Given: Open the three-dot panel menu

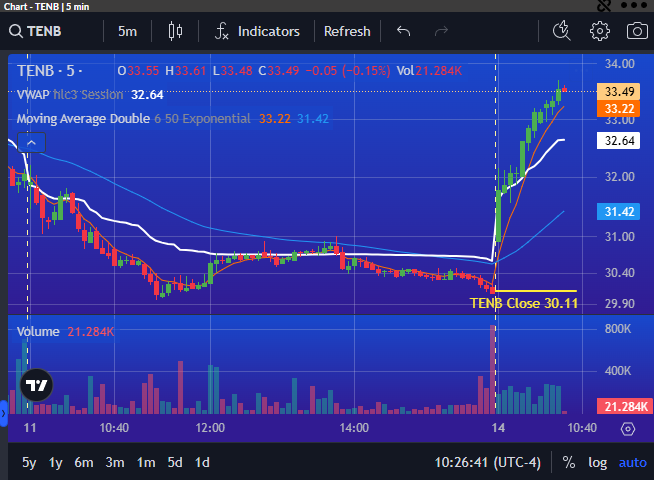Looking at the screenshot, I should tap(634, 5).
